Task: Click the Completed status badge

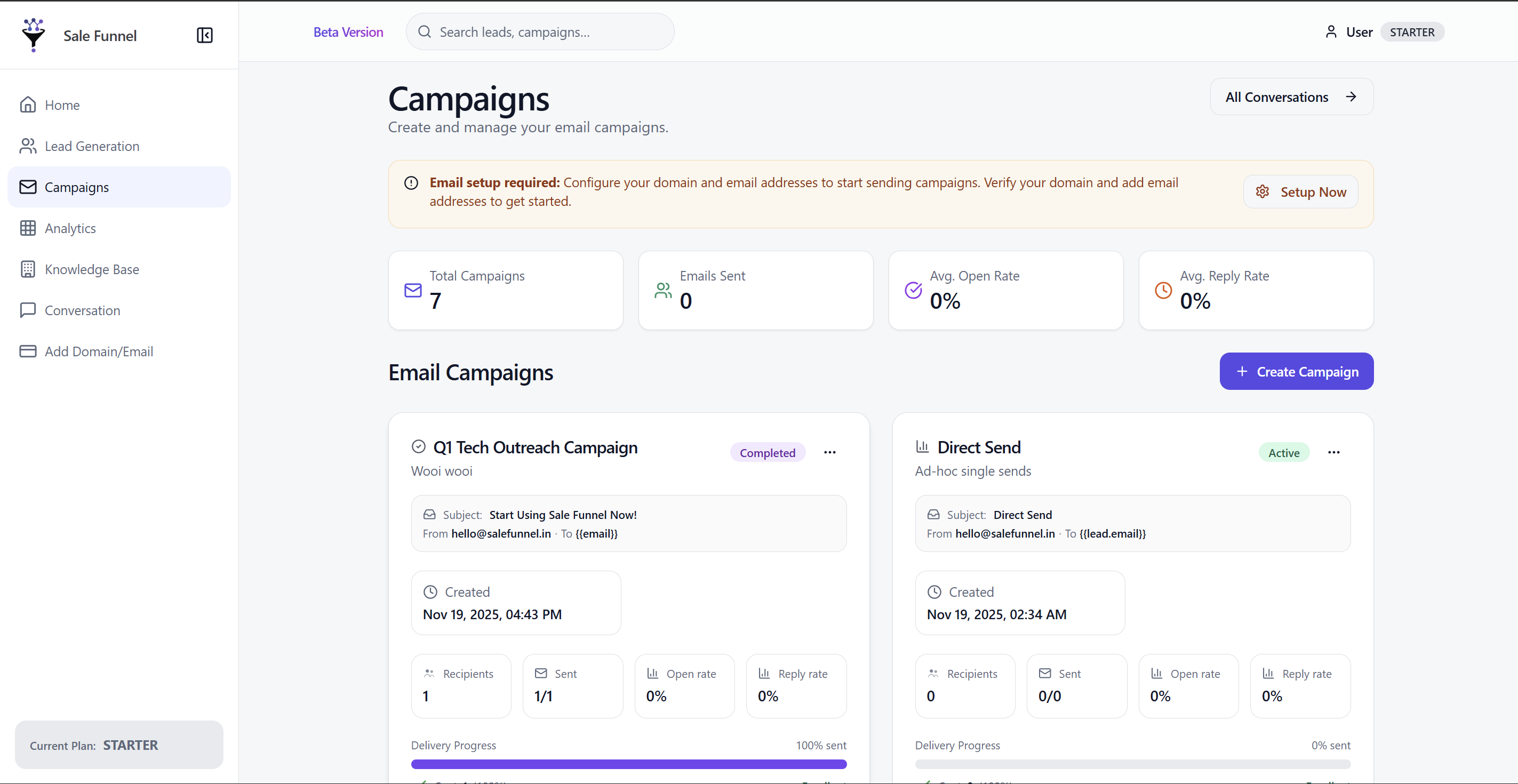Action: point(767,453)
